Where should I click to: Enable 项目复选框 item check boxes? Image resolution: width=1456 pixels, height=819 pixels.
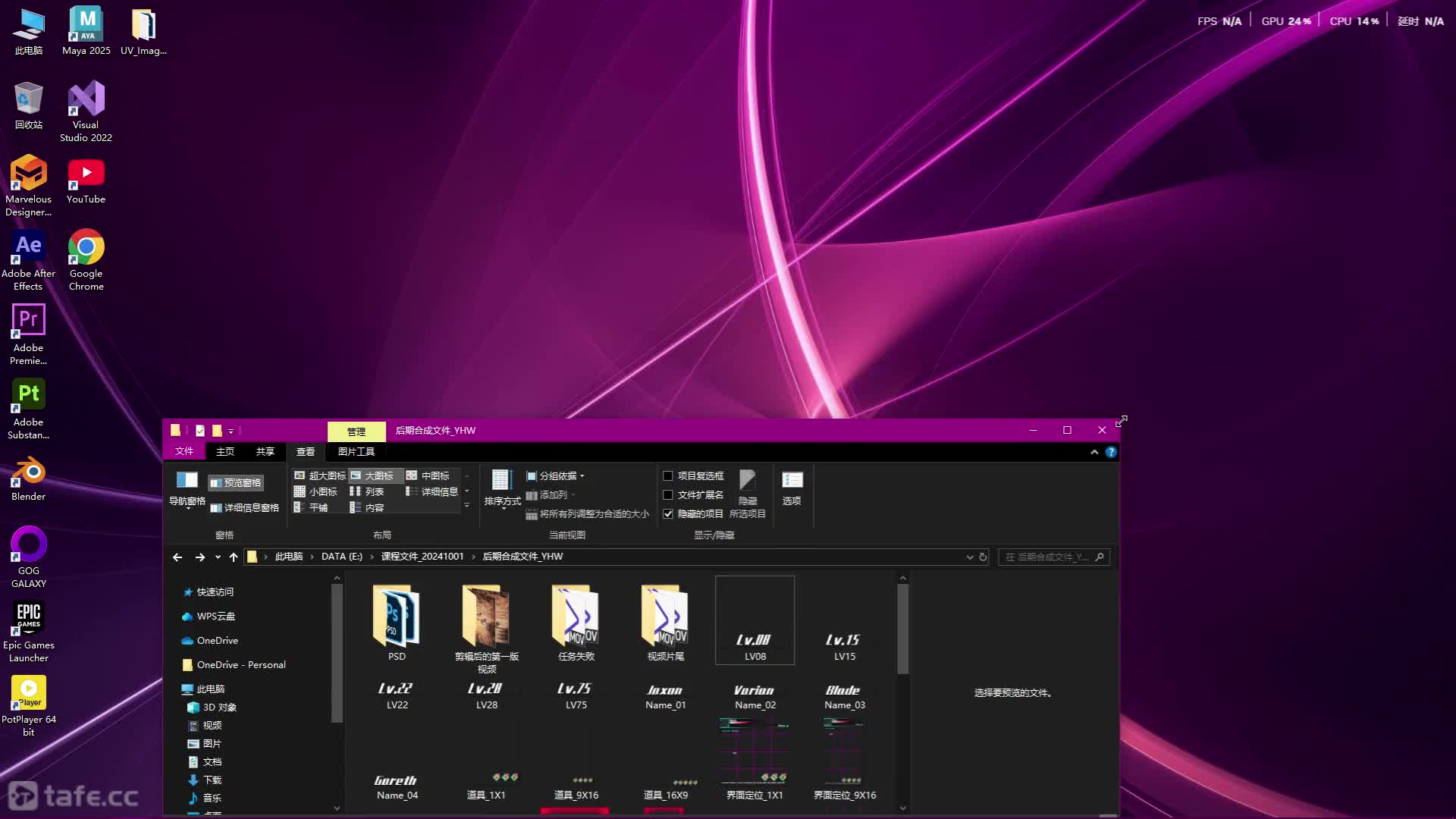(668, 476)
